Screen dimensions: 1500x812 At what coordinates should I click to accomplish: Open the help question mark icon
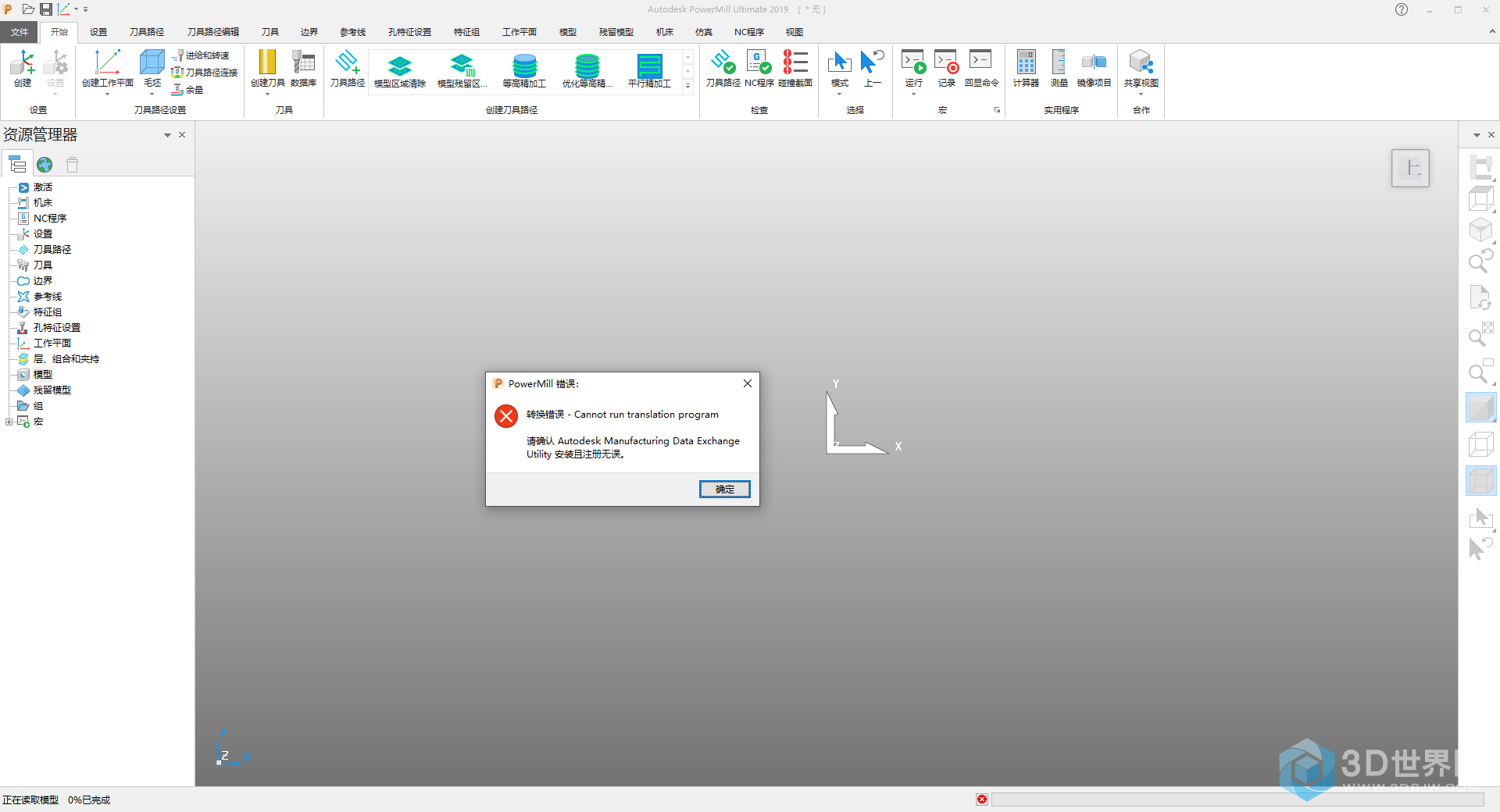[x=1402, y=9]
